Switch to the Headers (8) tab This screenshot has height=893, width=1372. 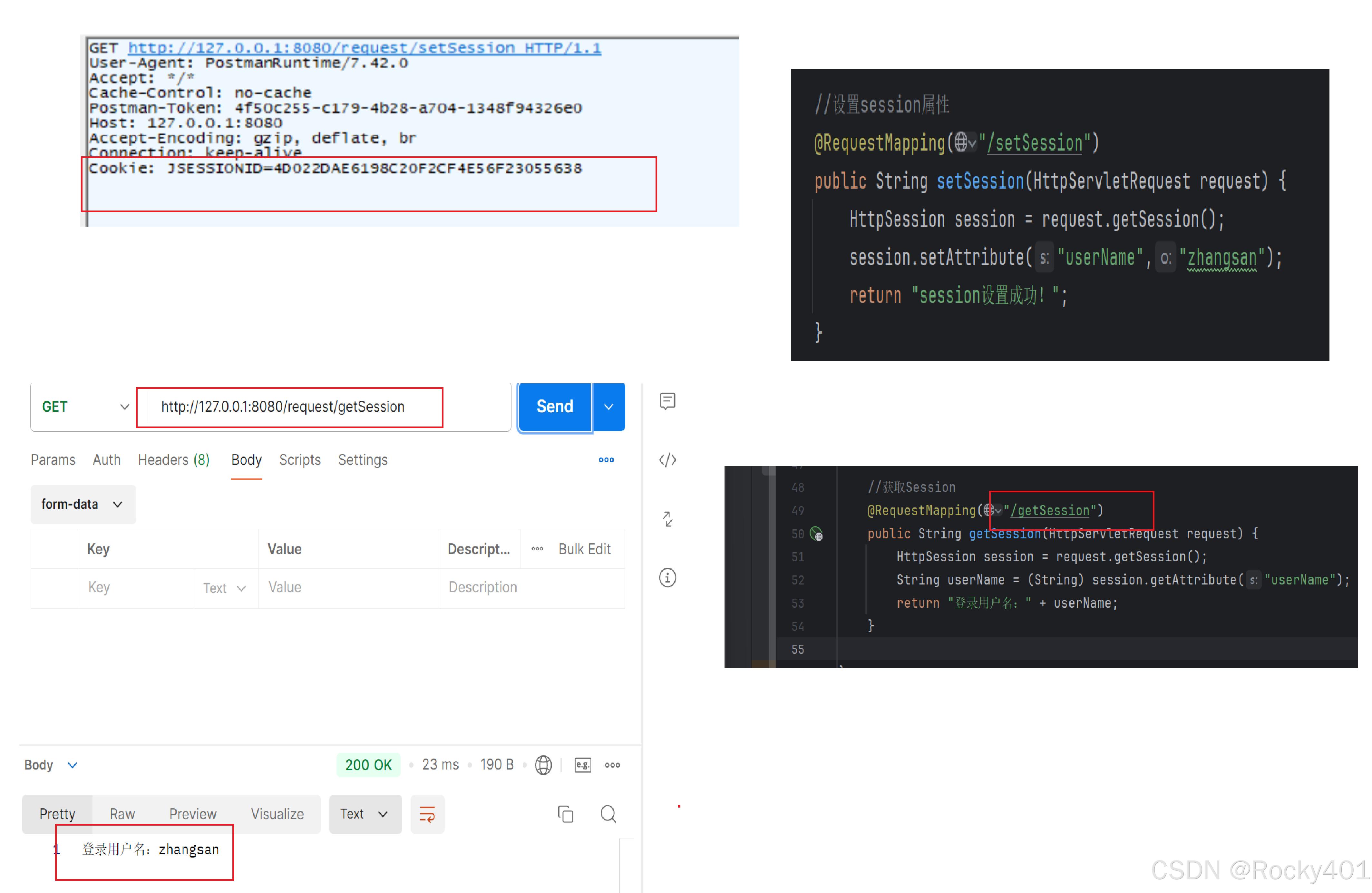tap(173, 460)
